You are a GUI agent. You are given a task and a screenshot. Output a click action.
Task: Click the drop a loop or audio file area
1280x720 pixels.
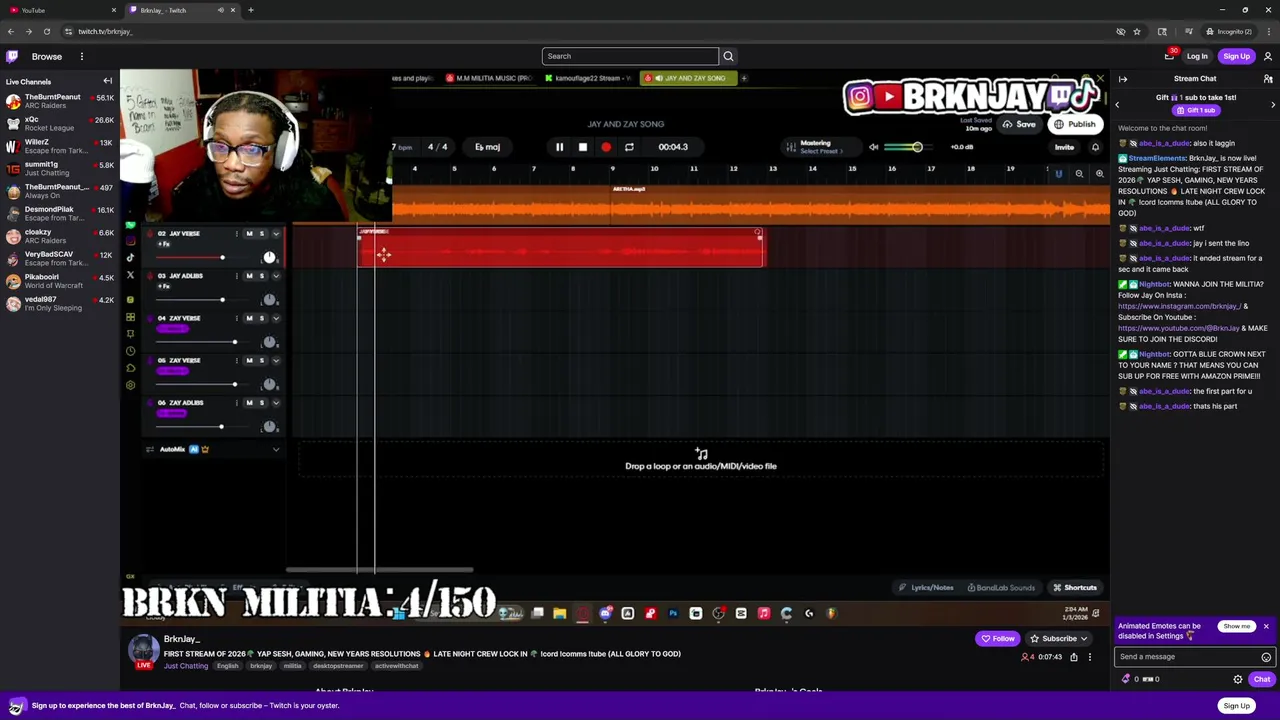700,460
